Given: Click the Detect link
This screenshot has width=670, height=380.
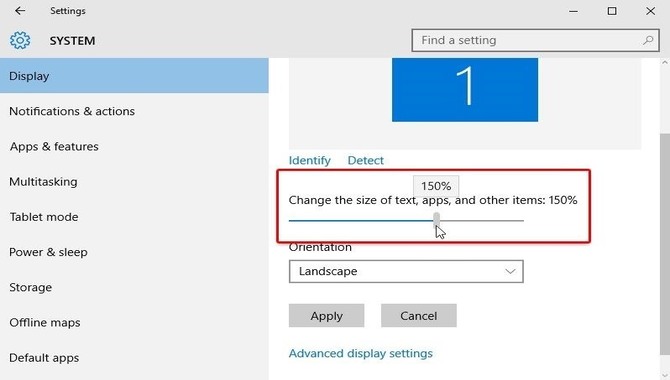Looking at the screenshot, I should (366, 160).
